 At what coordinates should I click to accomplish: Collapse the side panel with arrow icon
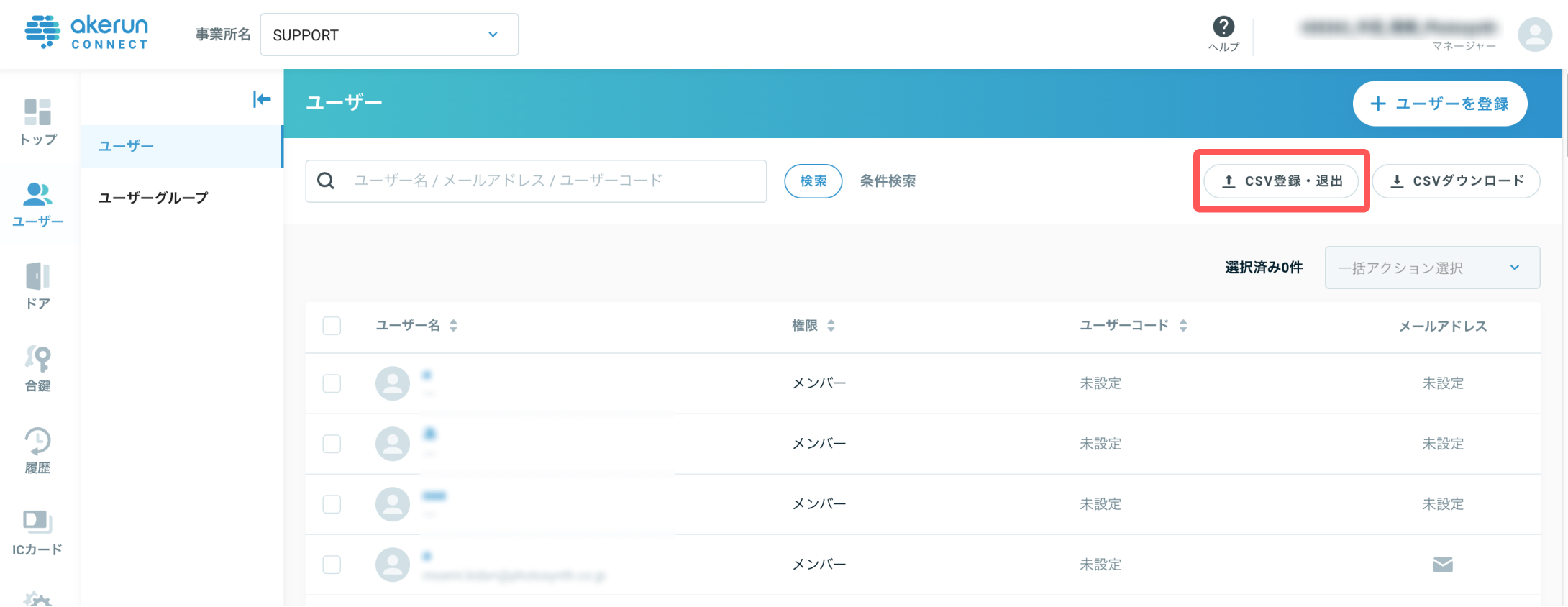262,99
